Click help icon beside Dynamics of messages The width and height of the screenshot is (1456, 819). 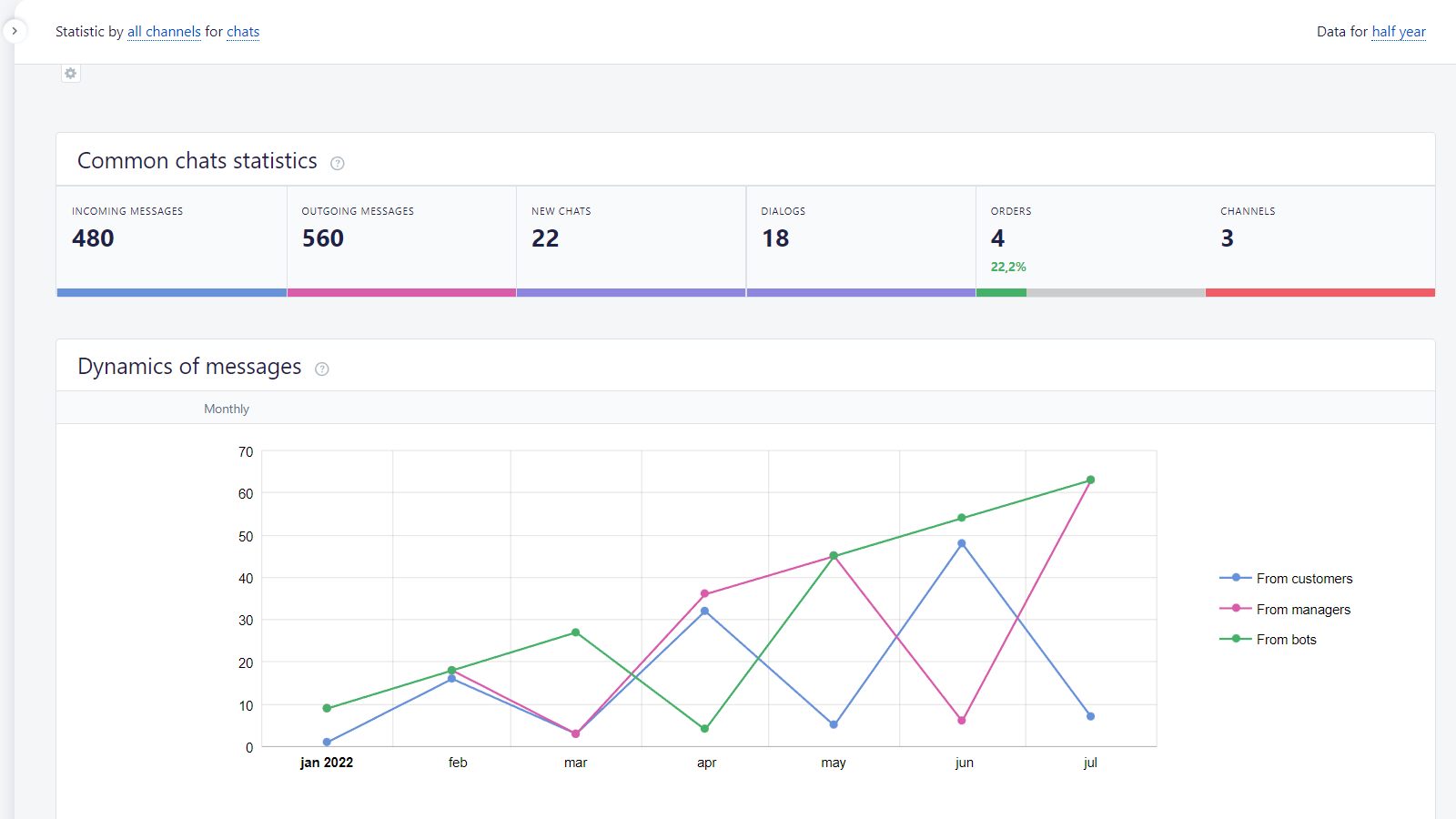tap(322, 369)
